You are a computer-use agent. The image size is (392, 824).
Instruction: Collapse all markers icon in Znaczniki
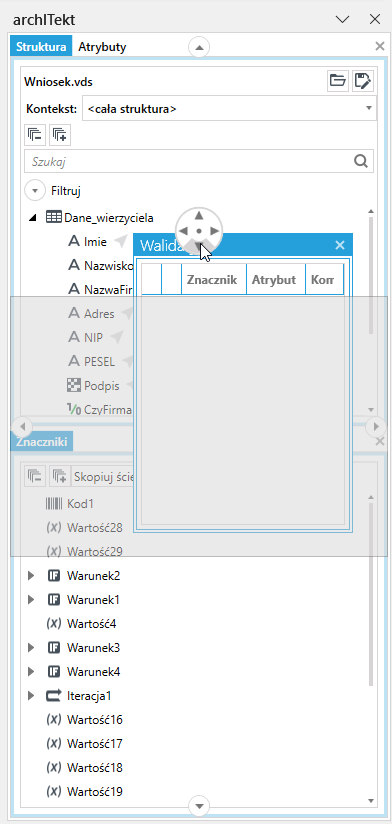(35, 476)
